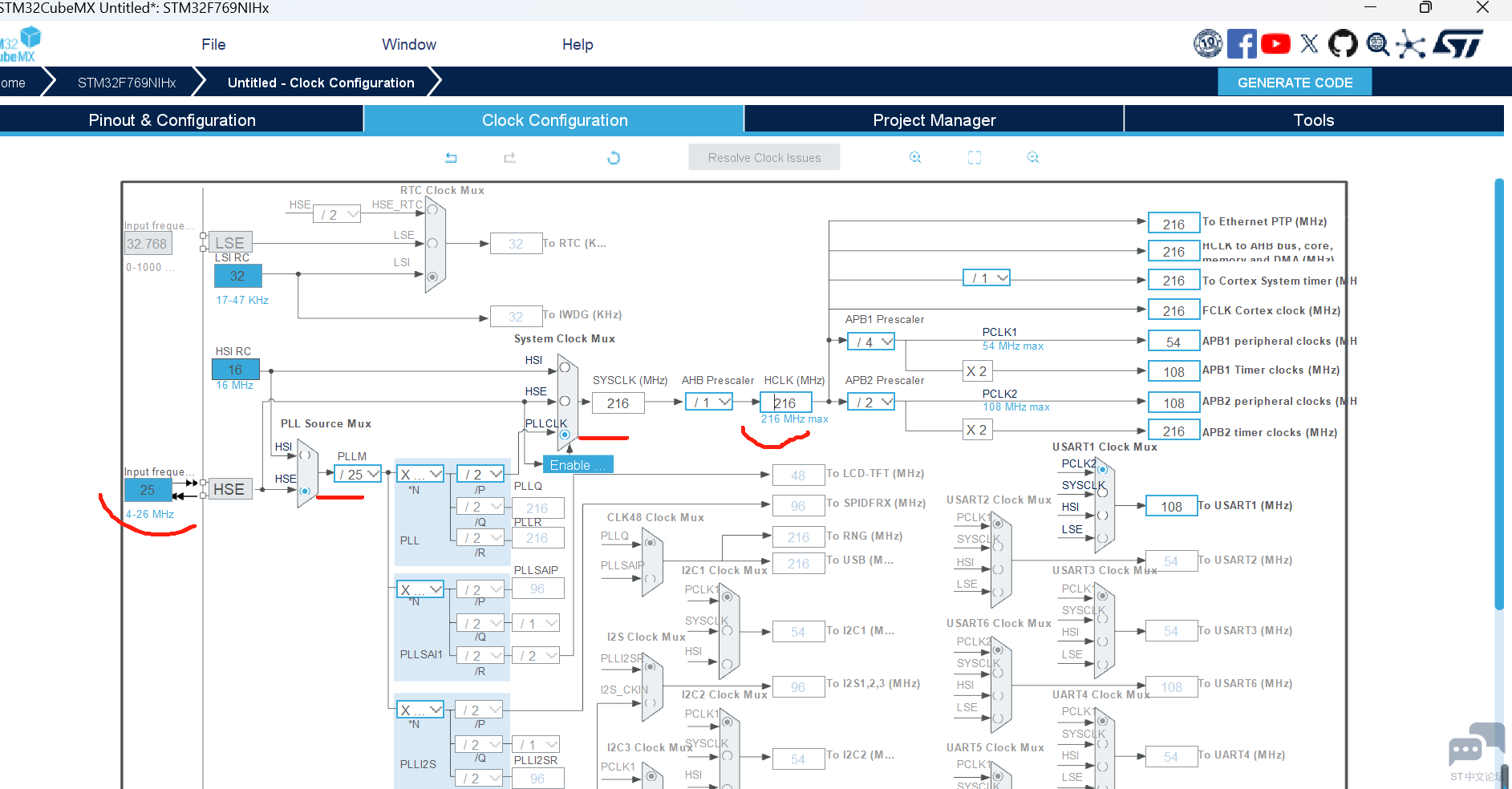
Task: Click the HCLK (MHz) value field
Action: 786,403
